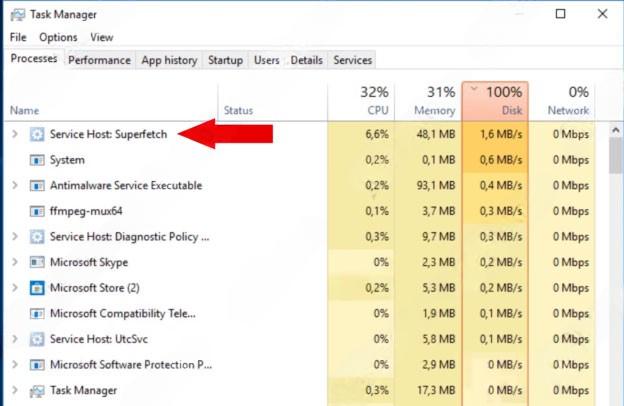Expand Service Host: Diagnostic Policy row
This screenshot has height=406, width=624.
[15, 236]
